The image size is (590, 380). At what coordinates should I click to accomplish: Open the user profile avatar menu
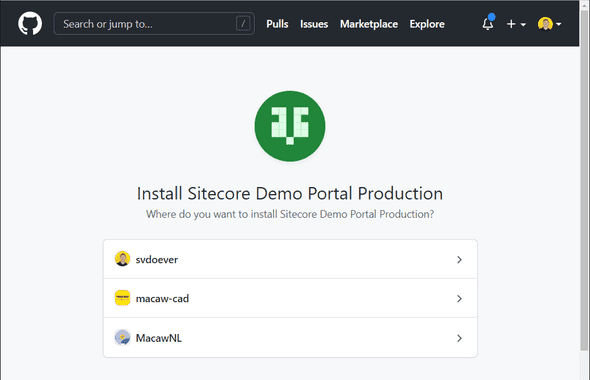click(549, 24)
